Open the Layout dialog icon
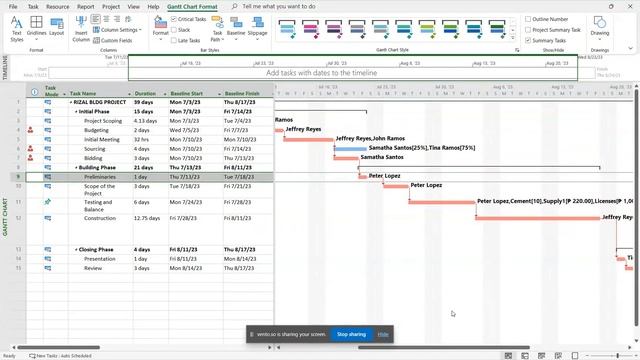The image size is (640, 360). 56,27
